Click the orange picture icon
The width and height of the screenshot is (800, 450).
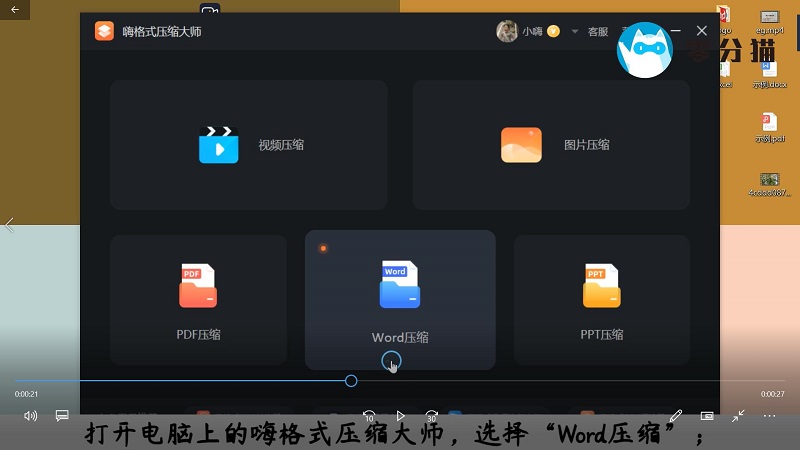[521, 145]
